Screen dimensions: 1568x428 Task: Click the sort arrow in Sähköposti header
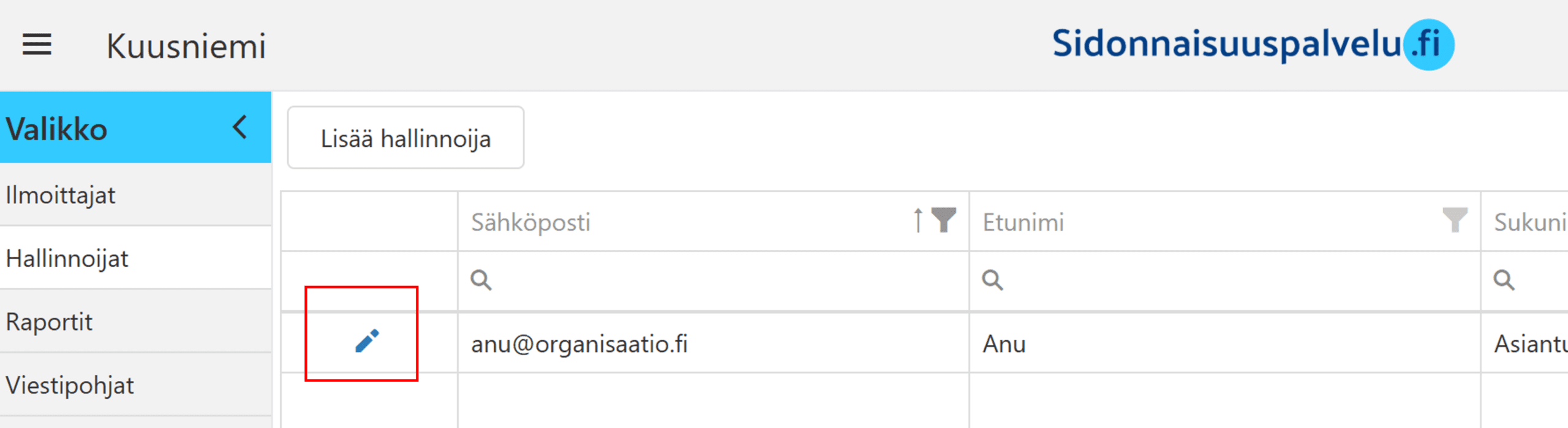(918, 220)
